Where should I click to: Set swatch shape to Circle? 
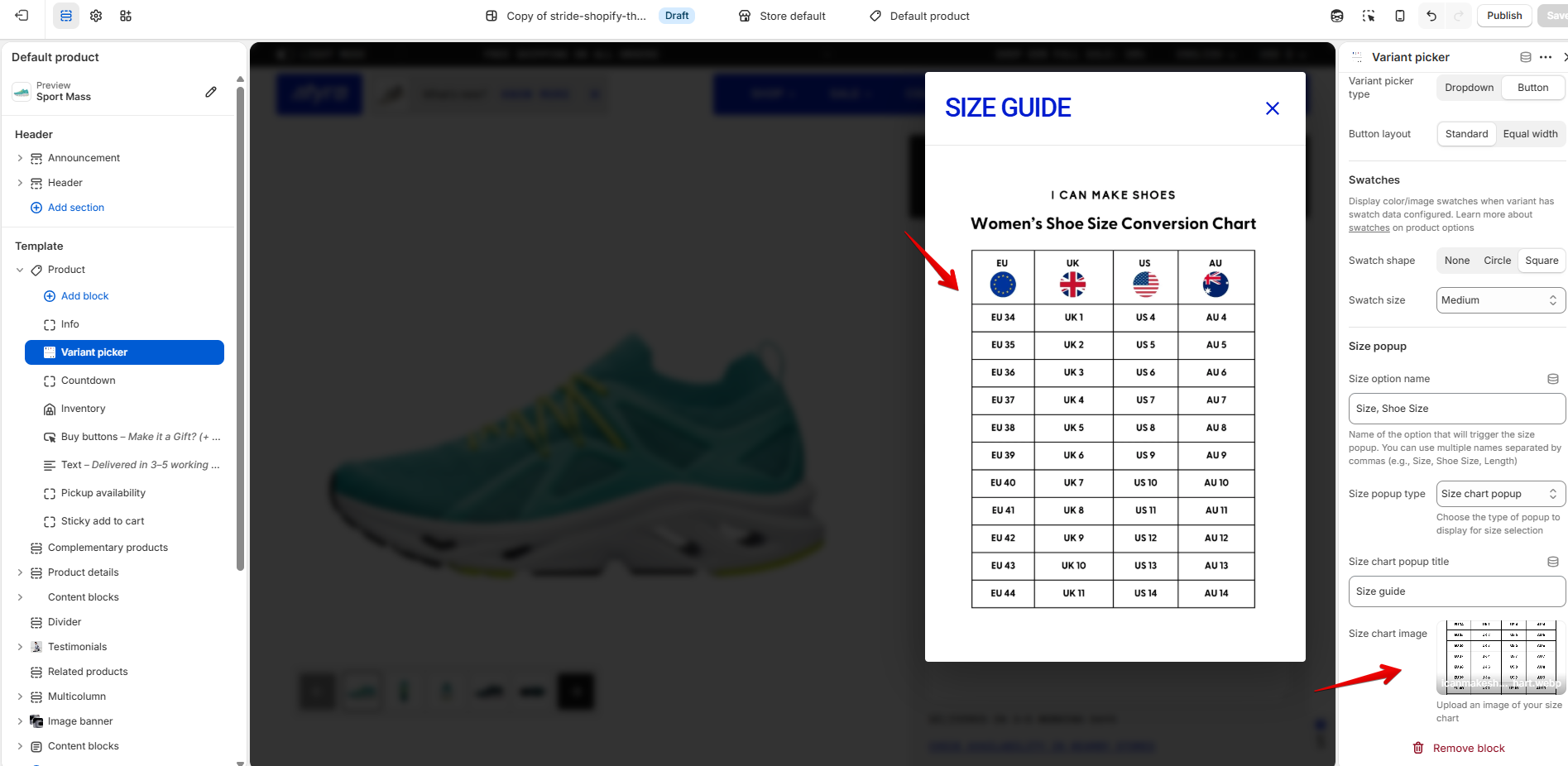tap(1497, 261)
